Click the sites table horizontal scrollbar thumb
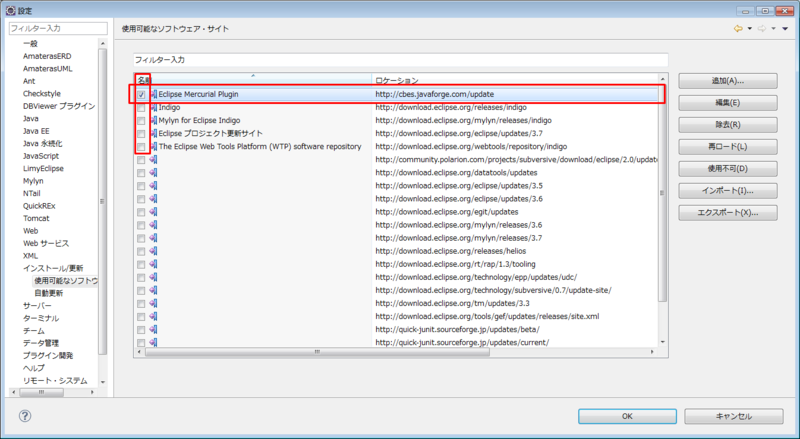Screen dimensions: 800x439 coord(317,352)
